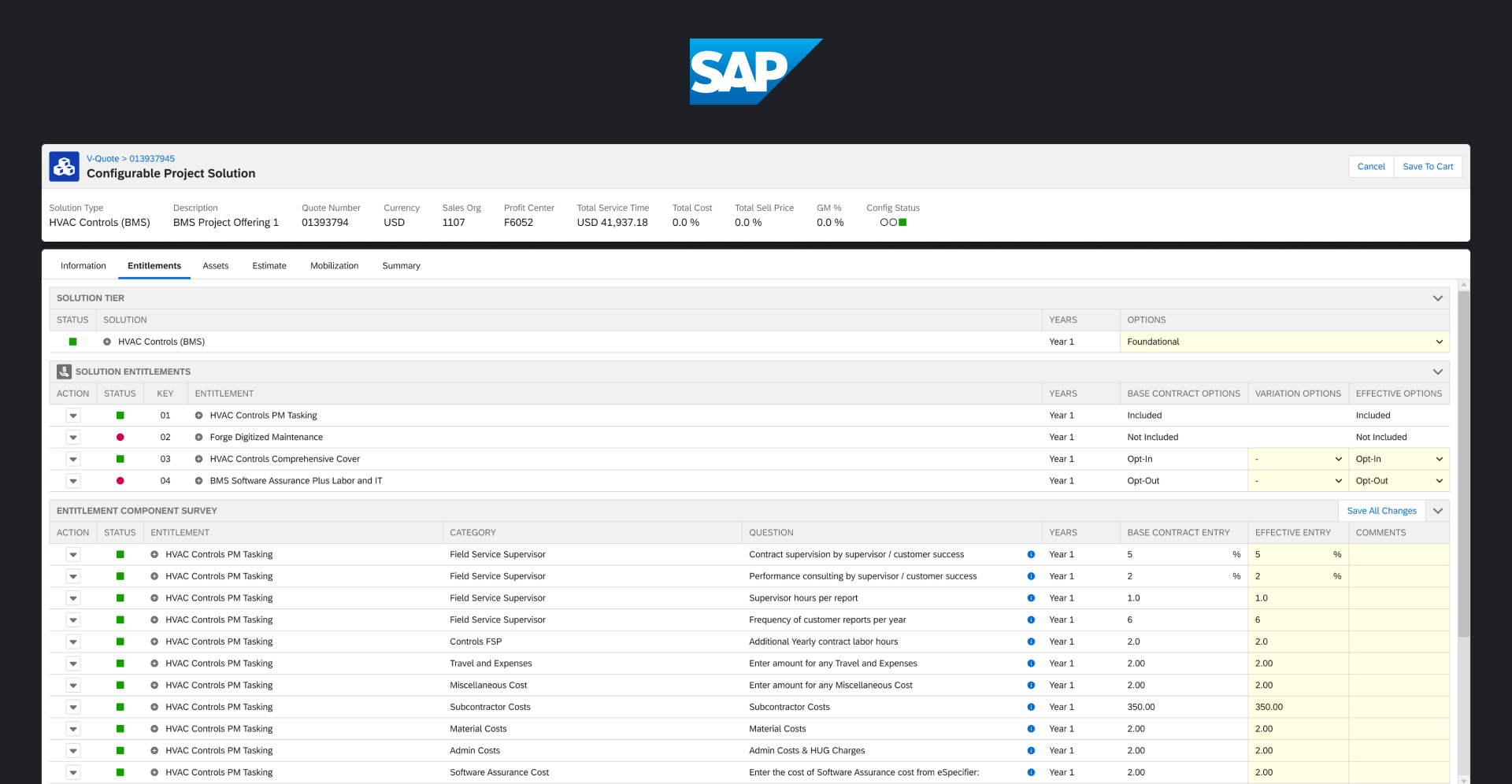
Task: Open the Mobilization tab
Action: tap(335, 266)
